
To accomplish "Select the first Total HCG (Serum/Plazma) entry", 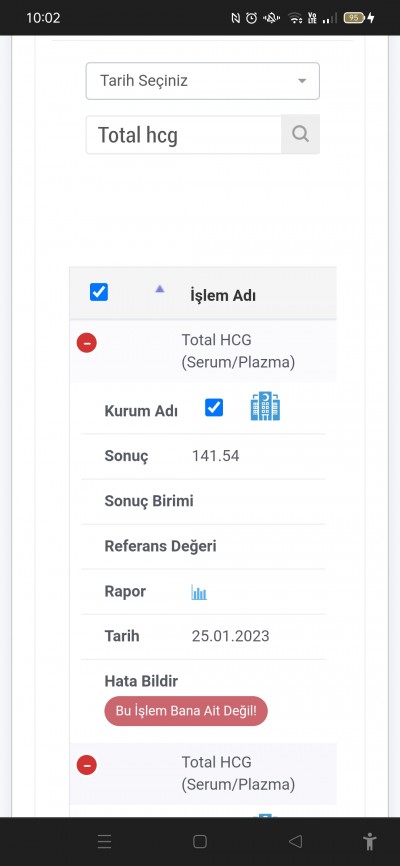I will (x=238, y=351).
